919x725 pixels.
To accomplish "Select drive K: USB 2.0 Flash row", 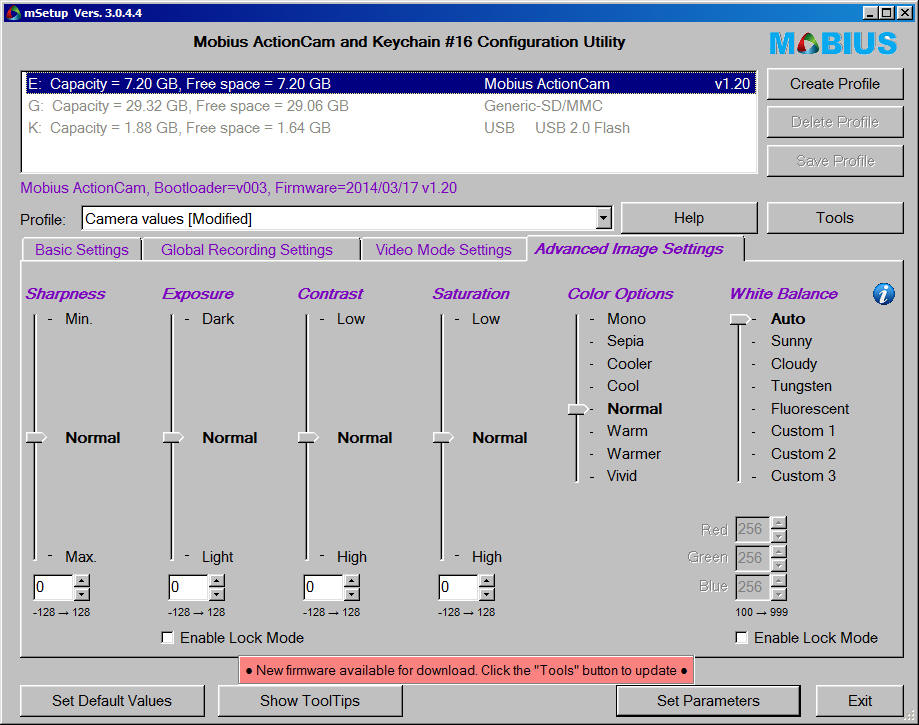I will click(390, 128).
